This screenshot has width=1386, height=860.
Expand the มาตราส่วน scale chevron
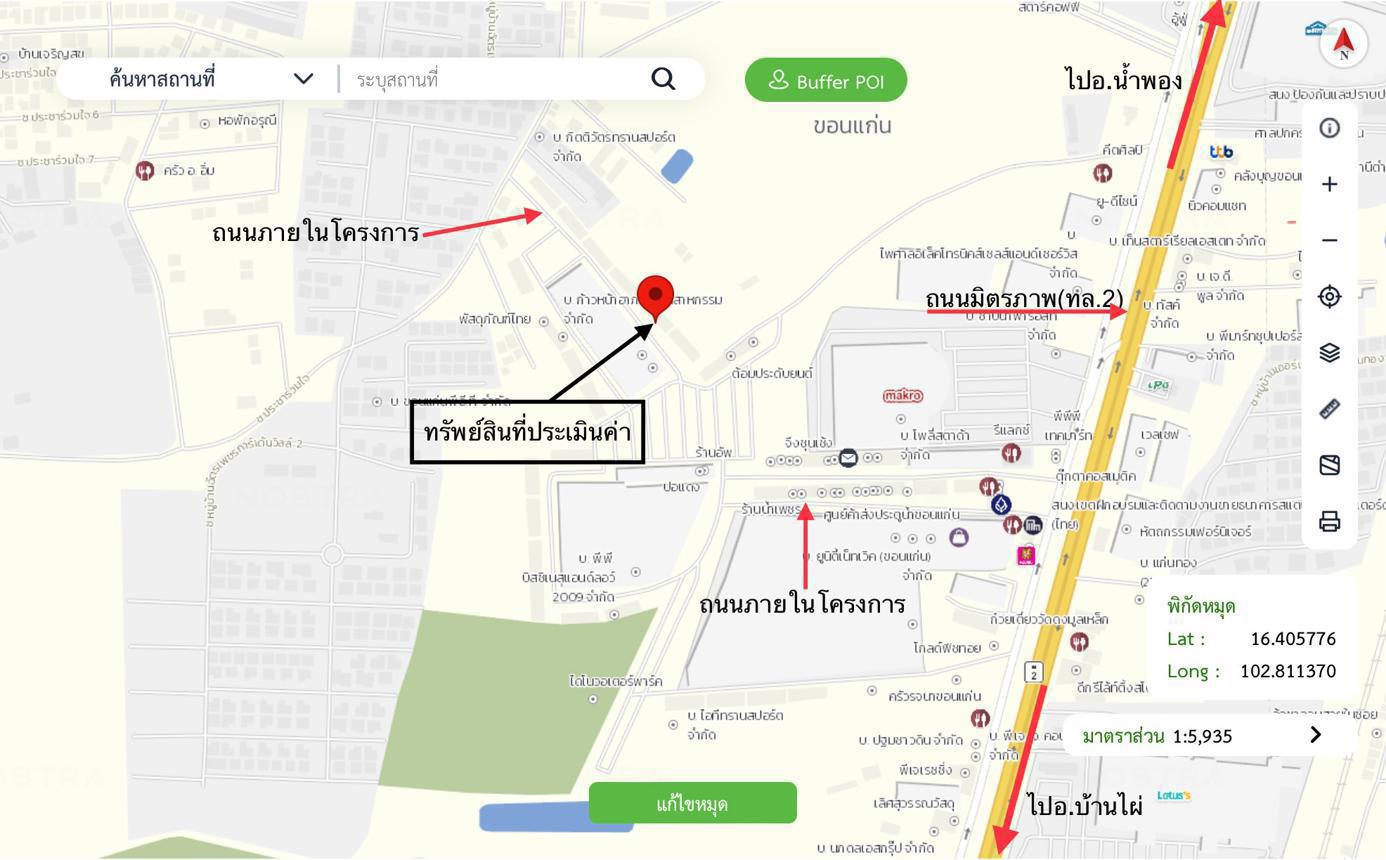[x=1315, y=735]
